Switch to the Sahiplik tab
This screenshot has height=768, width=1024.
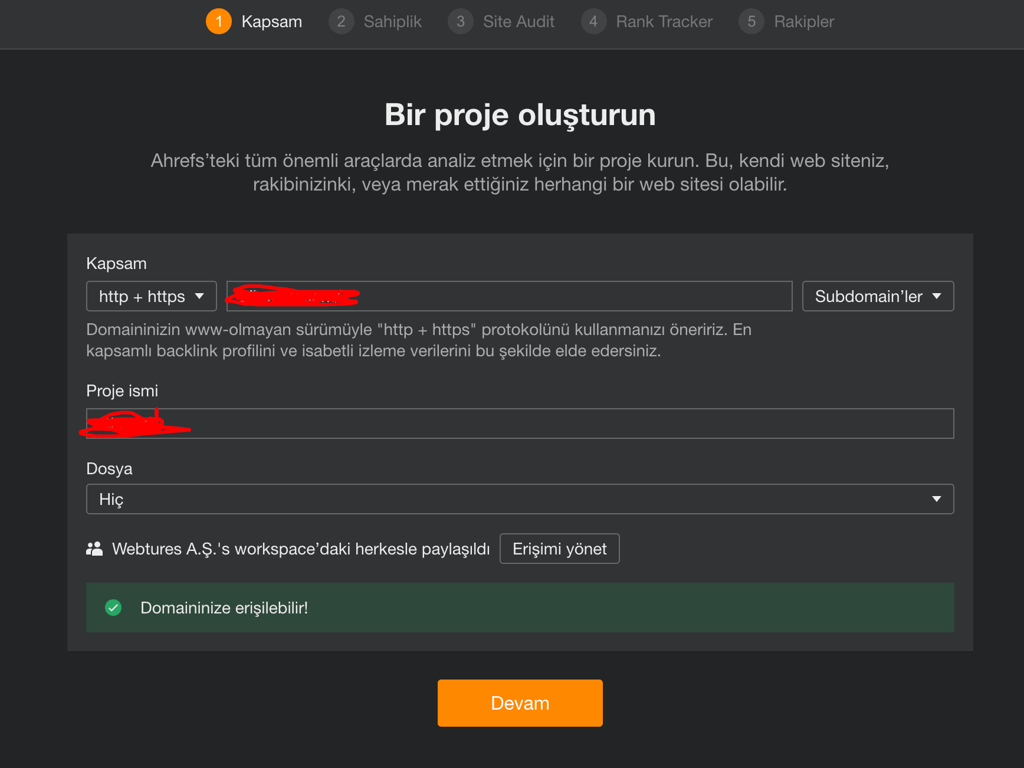click(x=394, y=21)
